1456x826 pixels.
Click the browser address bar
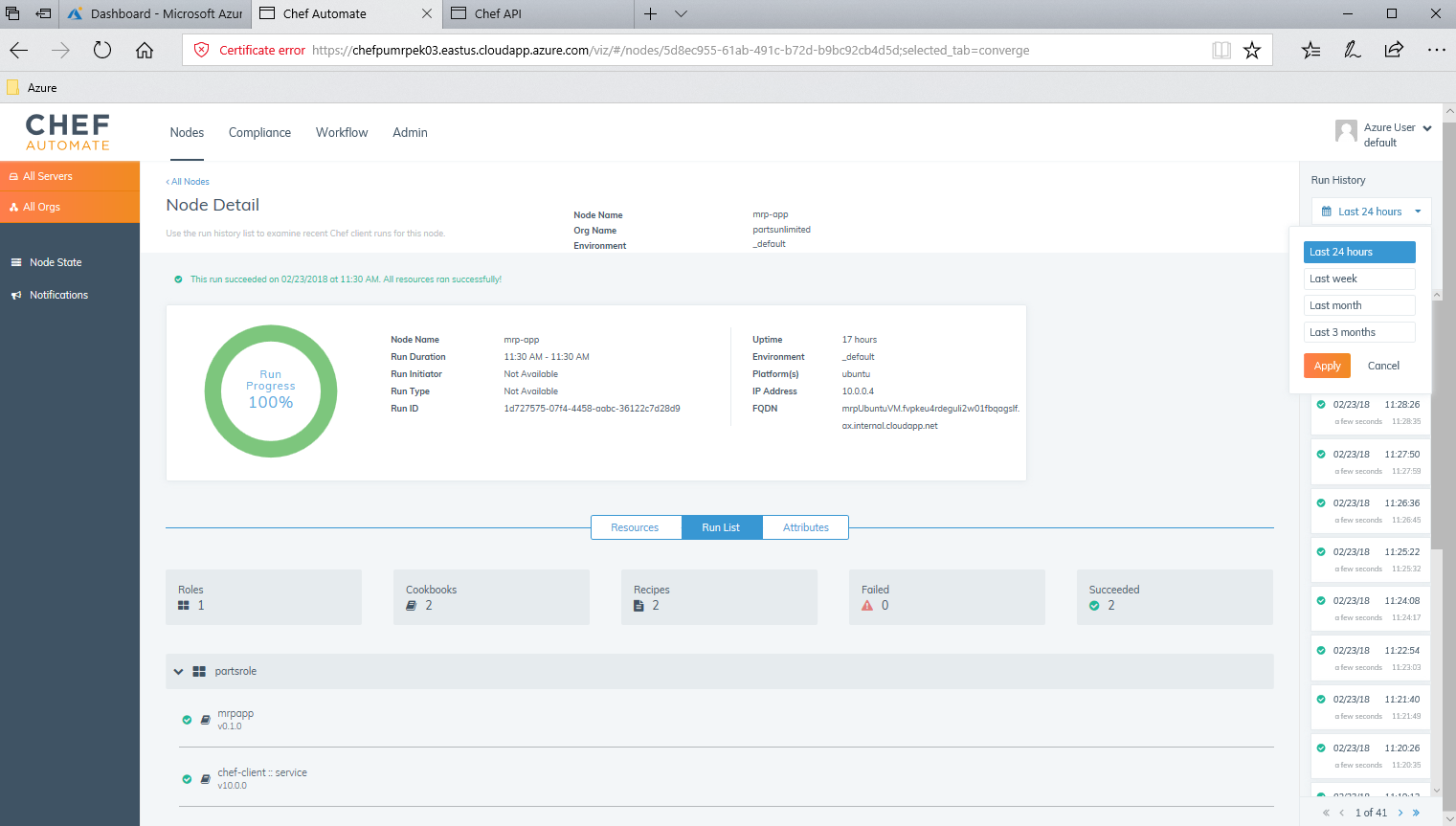[670, 49]
